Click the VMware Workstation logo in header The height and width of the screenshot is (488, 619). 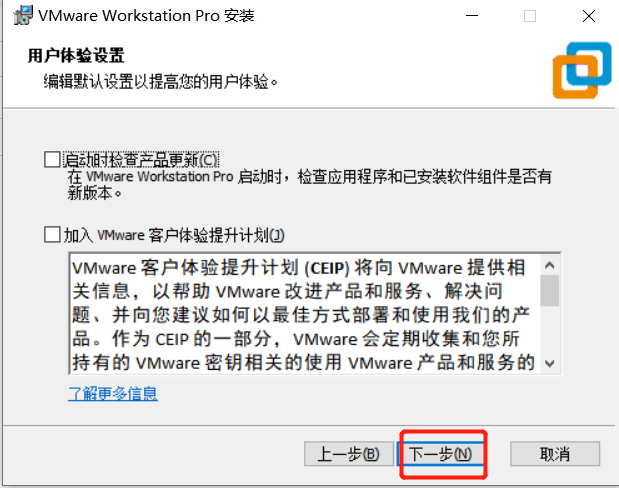582,70
